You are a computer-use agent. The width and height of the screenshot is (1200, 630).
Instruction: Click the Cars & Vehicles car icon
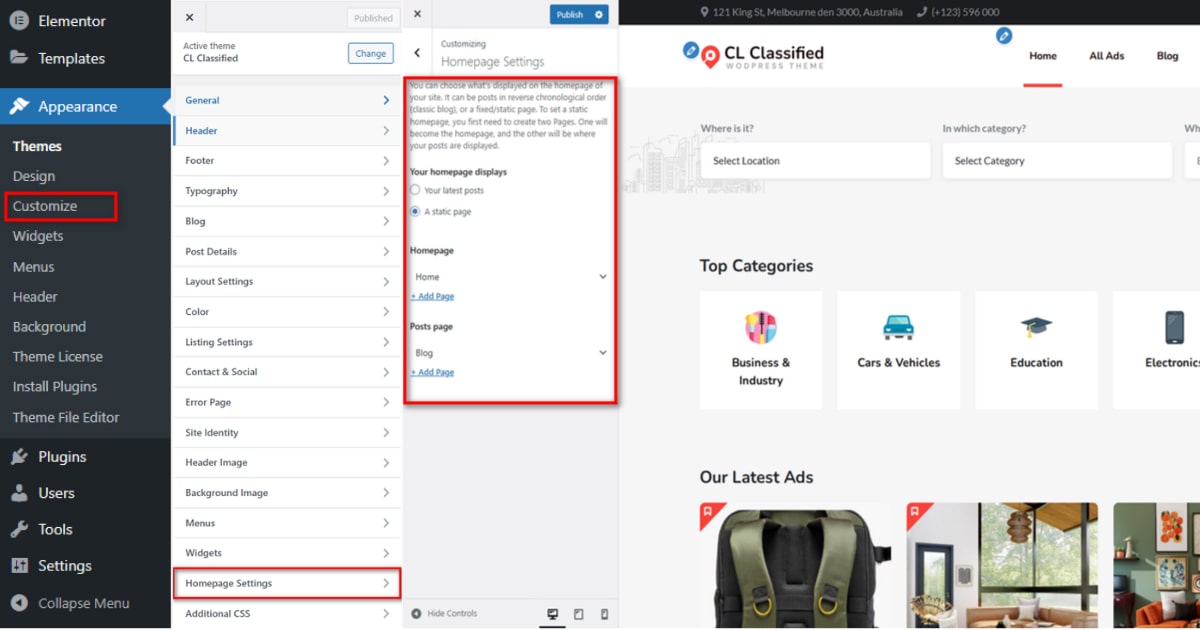tap(898, 327)
